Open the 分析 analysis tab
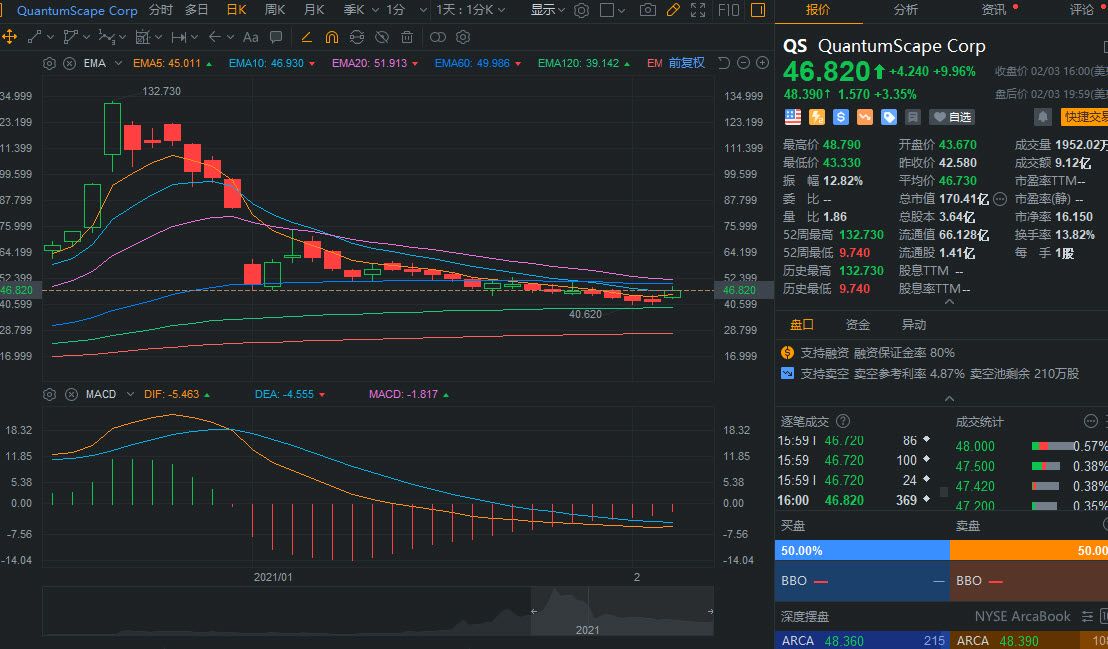1108x649 pixels. click(906, 9)
